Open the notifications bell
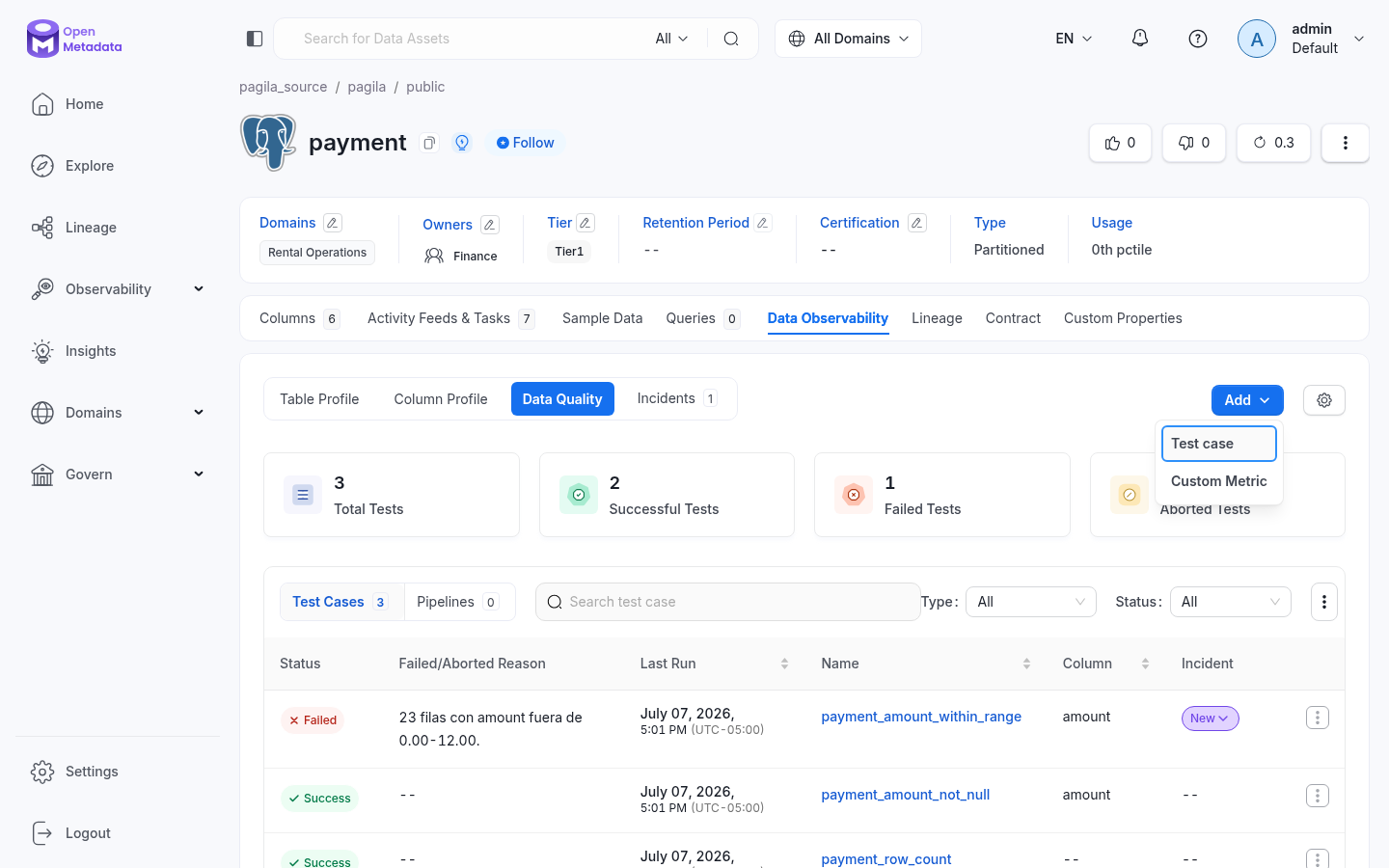This screenshot has width=1389, height=868. coord(1140,39)
